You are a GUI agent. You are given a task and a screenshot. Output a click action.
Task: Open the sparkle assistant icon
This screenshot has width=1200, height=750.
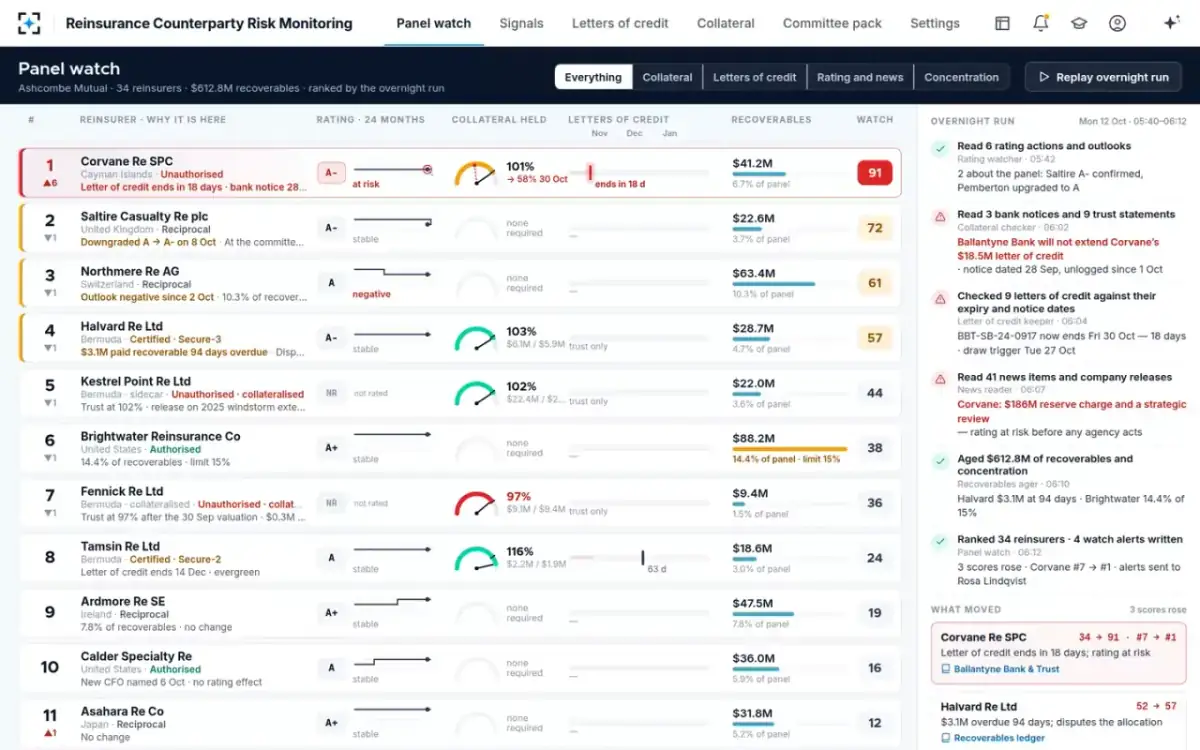[1172, 23]
